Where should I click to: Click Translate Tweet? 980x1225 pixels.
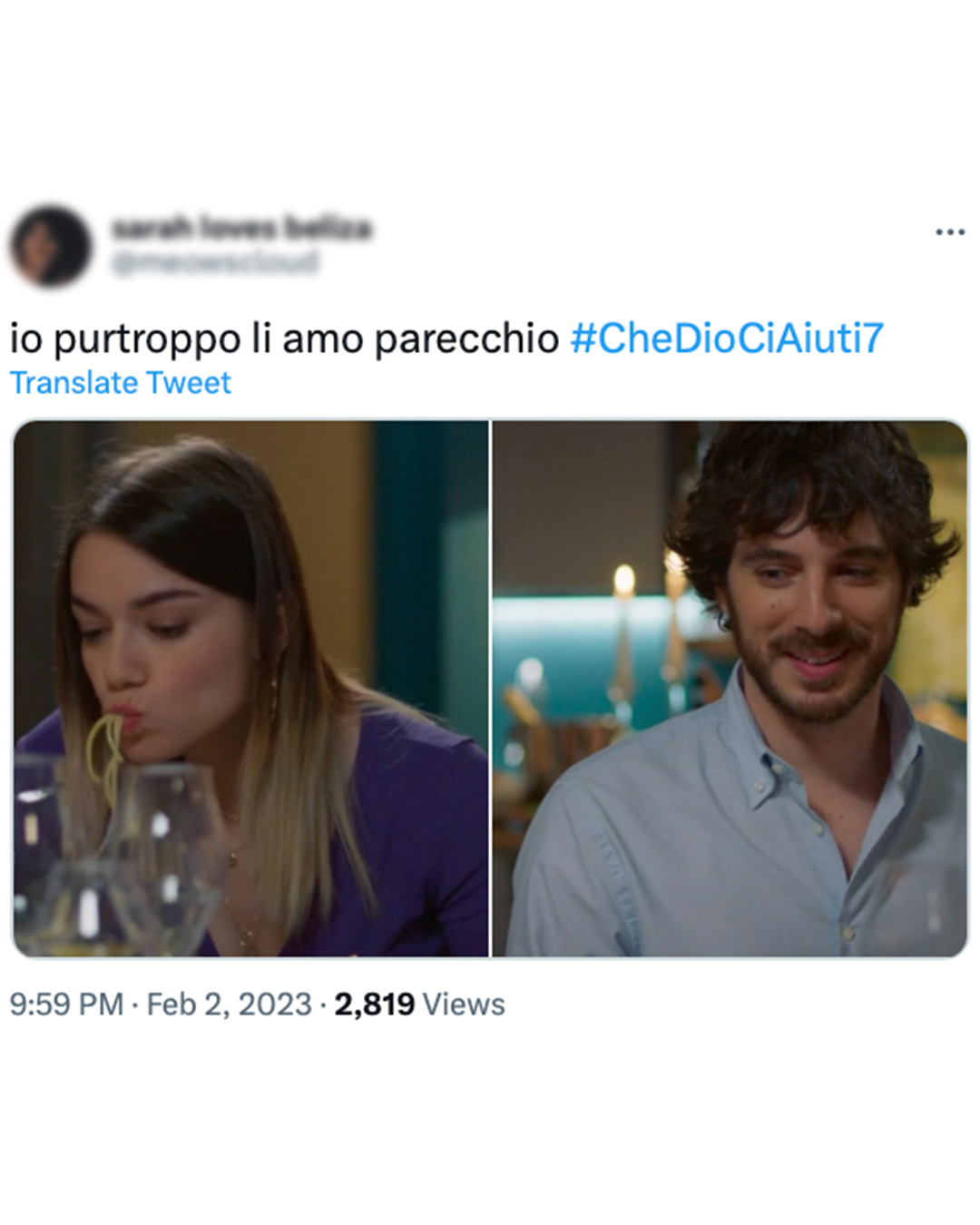121,383
